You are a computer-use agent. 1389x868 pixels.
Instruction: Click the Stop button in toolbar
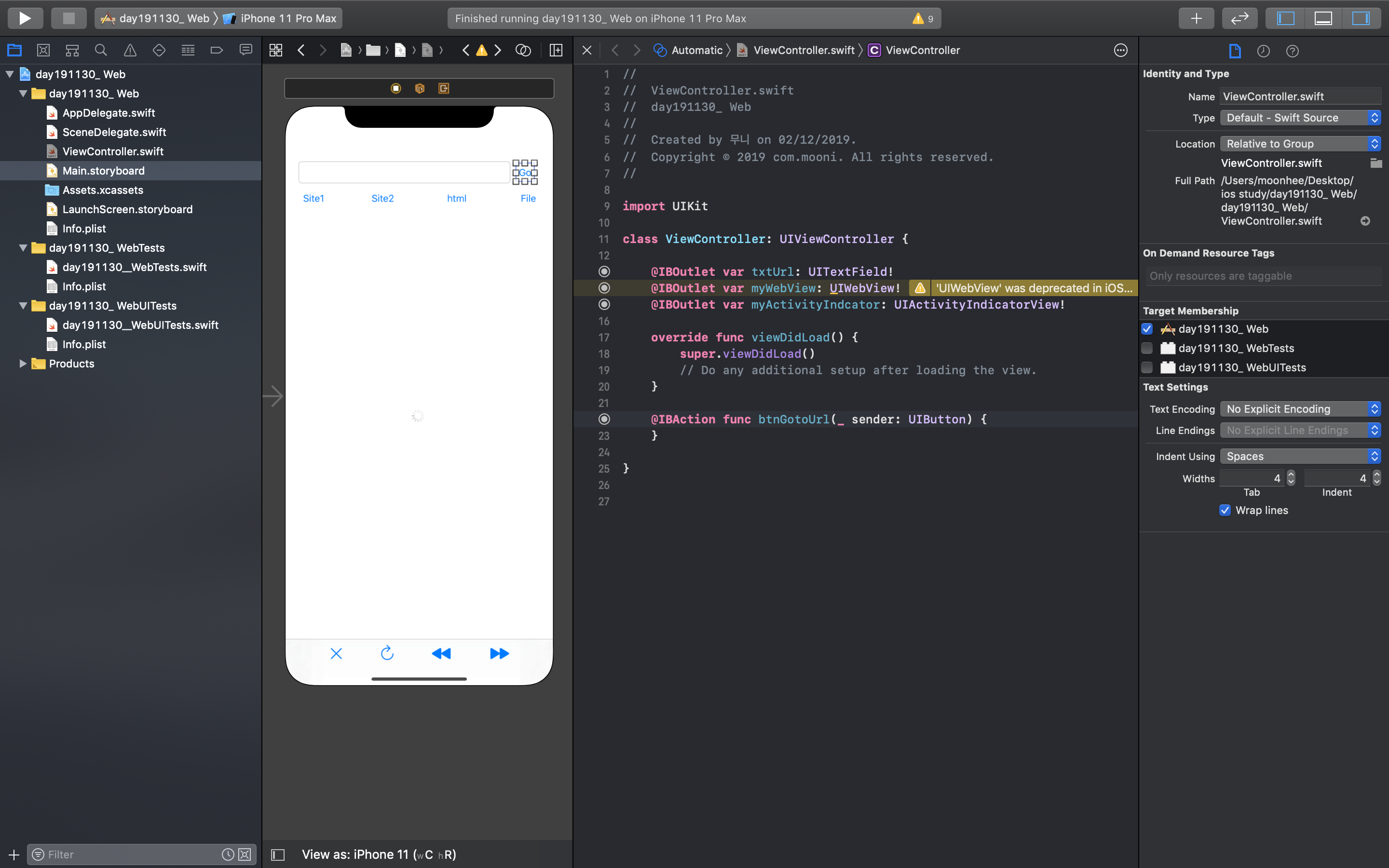click(x=69, y=18)
